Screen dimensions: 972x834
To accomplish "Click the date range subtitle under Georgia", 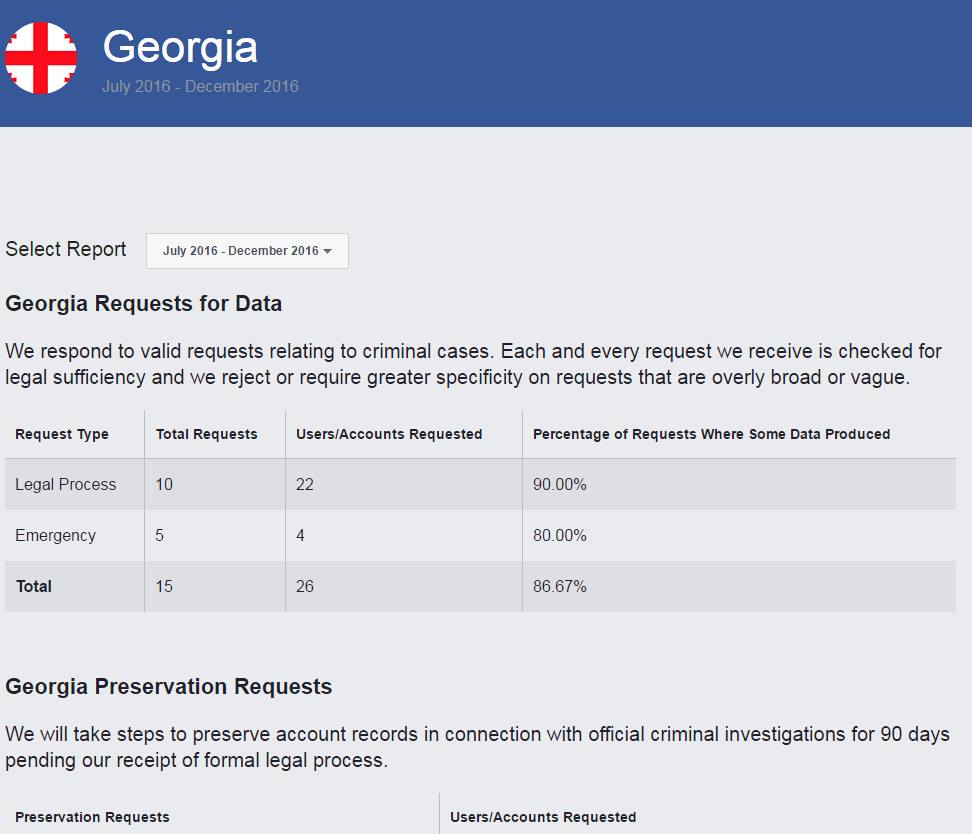I will coord(200,86).
